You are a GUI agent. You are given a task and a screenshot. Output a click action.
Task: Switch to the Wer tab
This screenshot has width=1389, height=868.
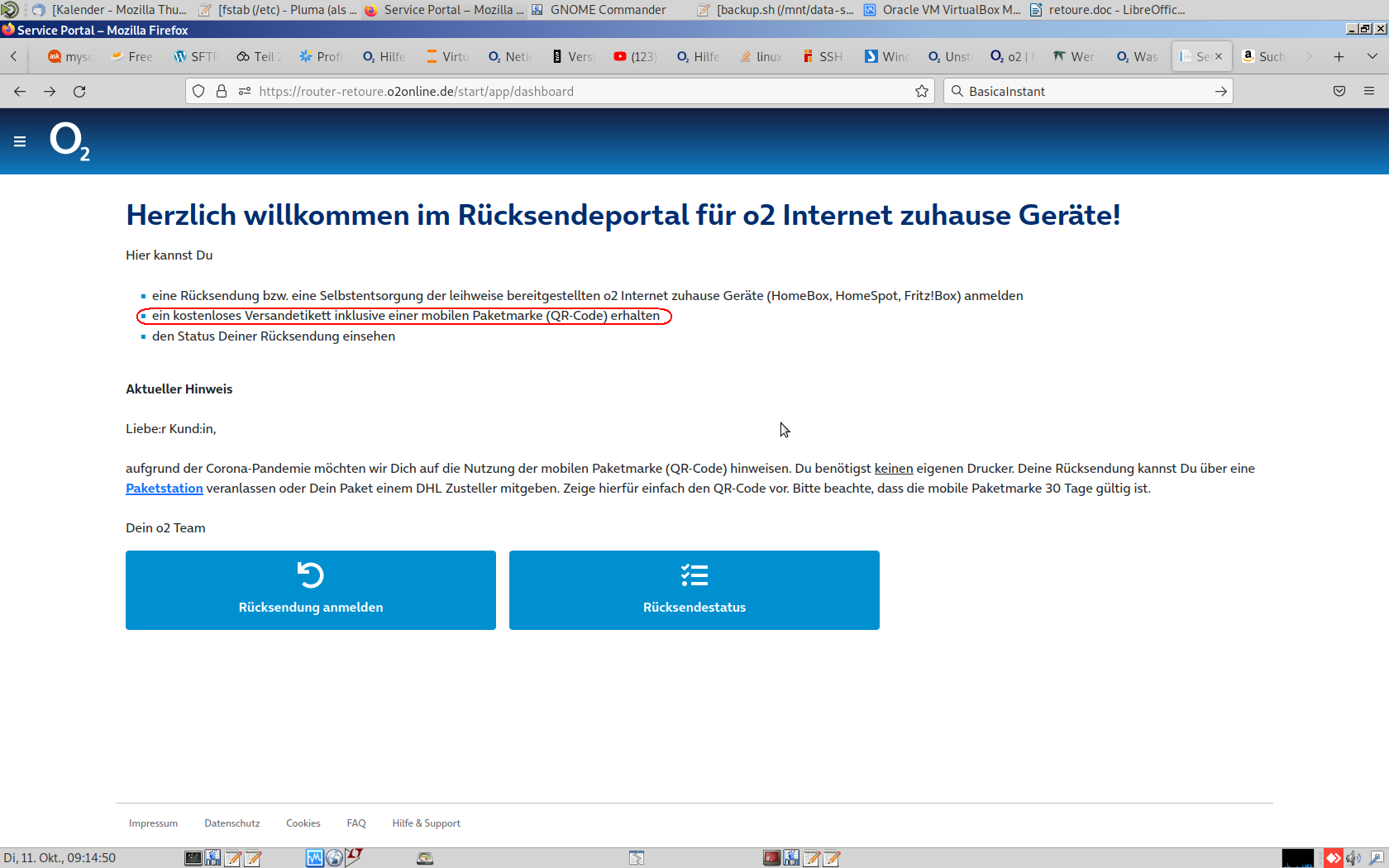pos(1075,57)
